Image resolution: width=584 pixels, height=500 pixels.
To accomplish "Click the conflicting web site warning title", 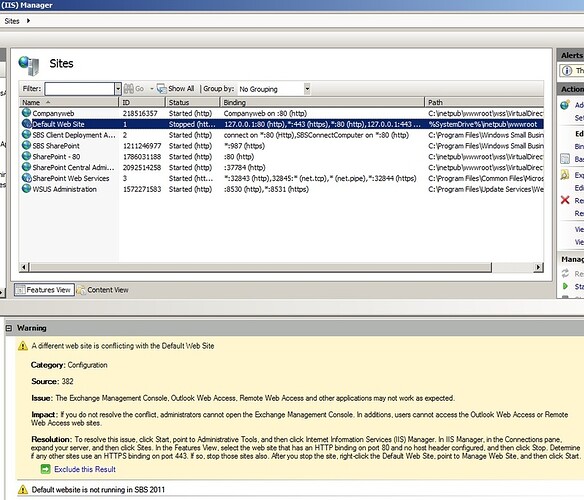I will [x=123, y=346].
